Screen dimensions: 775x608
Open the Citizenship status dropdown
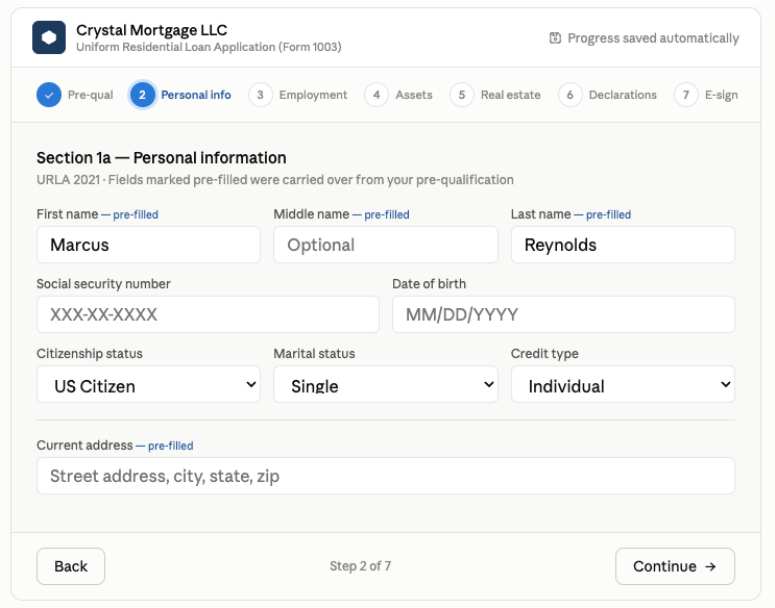pos(148,385)
